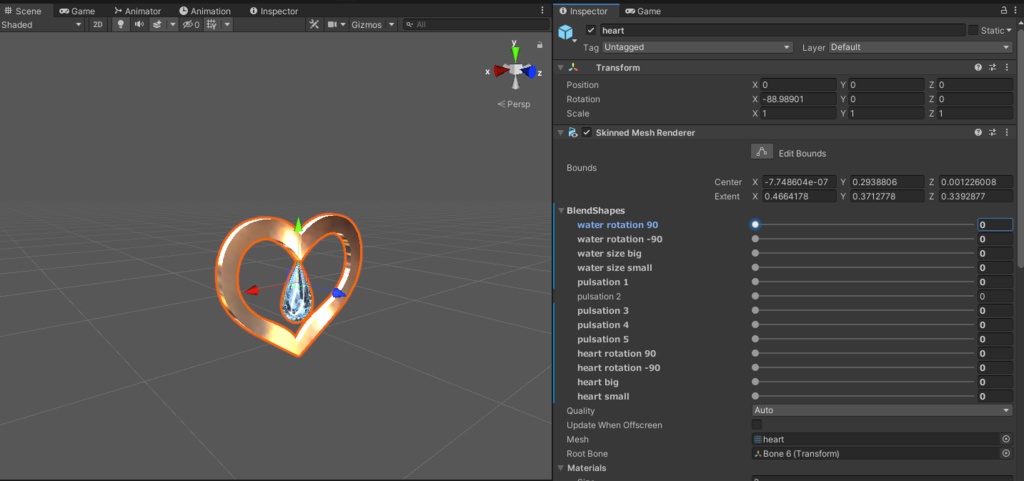
Task: Click the green Y axis on orientation gizmo
Action: click(x=515, y=52)
